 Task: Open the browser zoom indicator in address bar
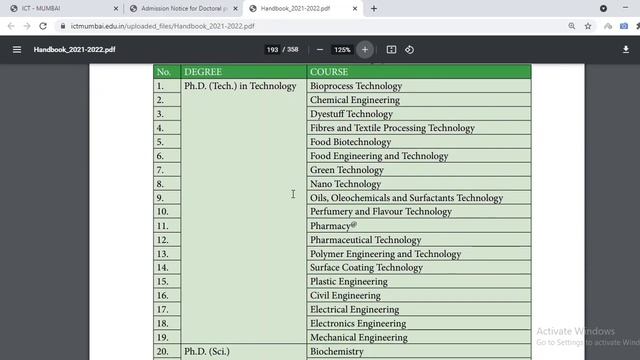tap(572, 26)
